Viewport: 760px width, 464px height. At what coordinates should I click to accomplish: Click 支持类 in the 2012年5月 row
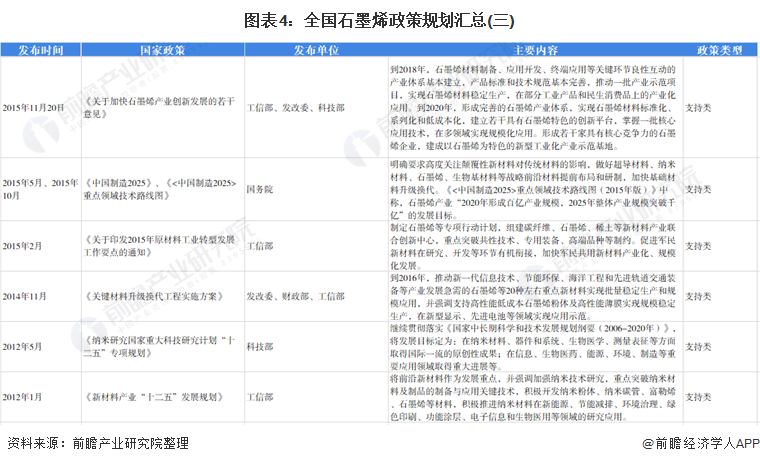698,347
